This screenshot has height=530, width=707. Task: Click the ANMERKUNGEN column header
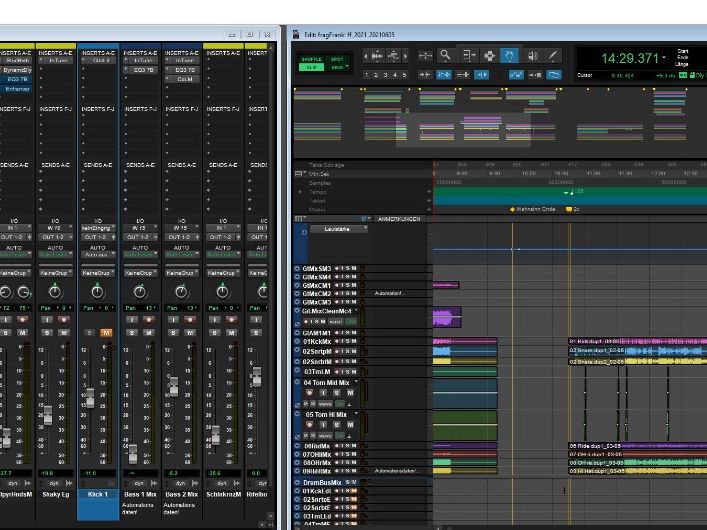click(398, 218)
